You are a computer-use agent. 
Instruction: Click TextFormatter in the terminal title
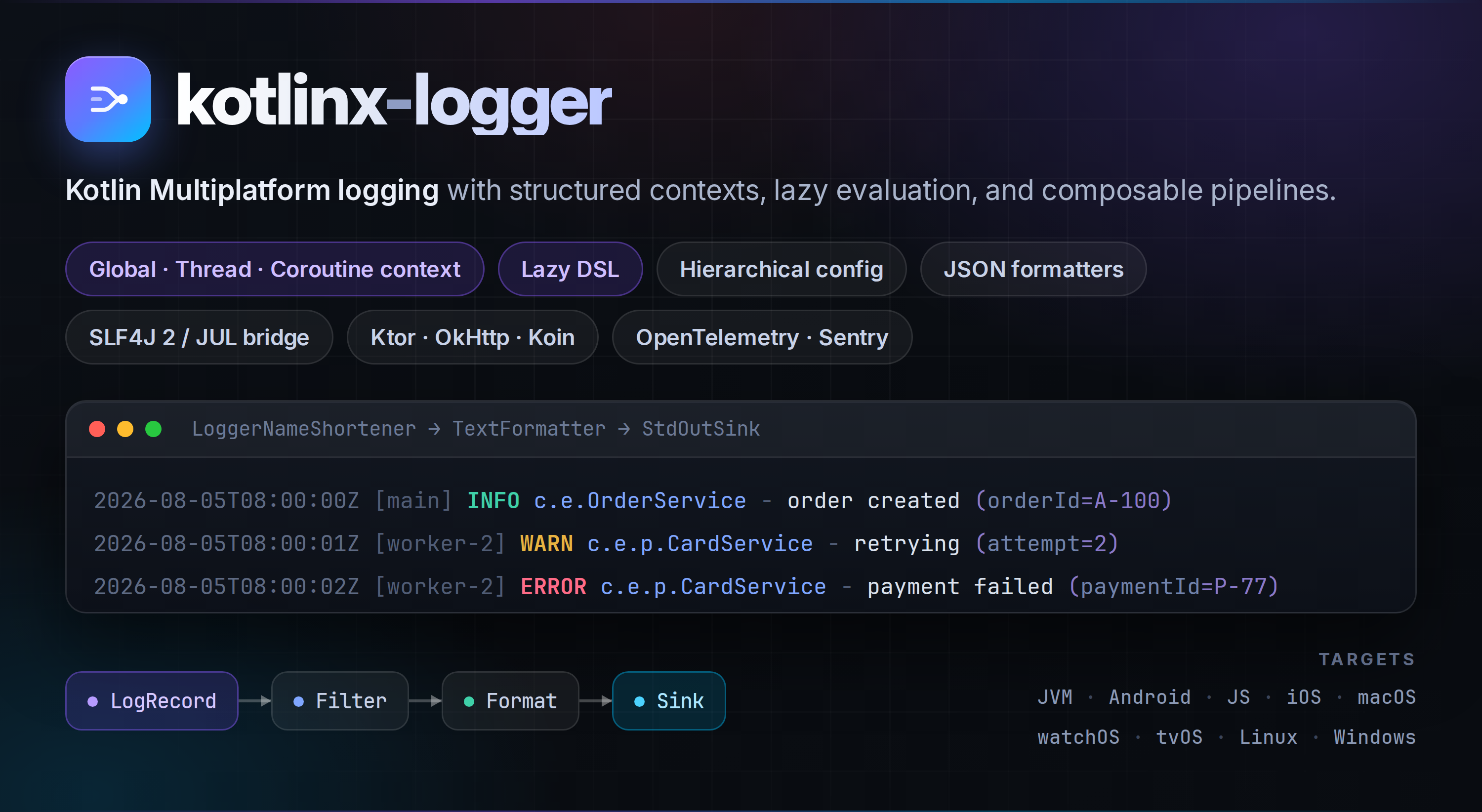tap(529, 429)
